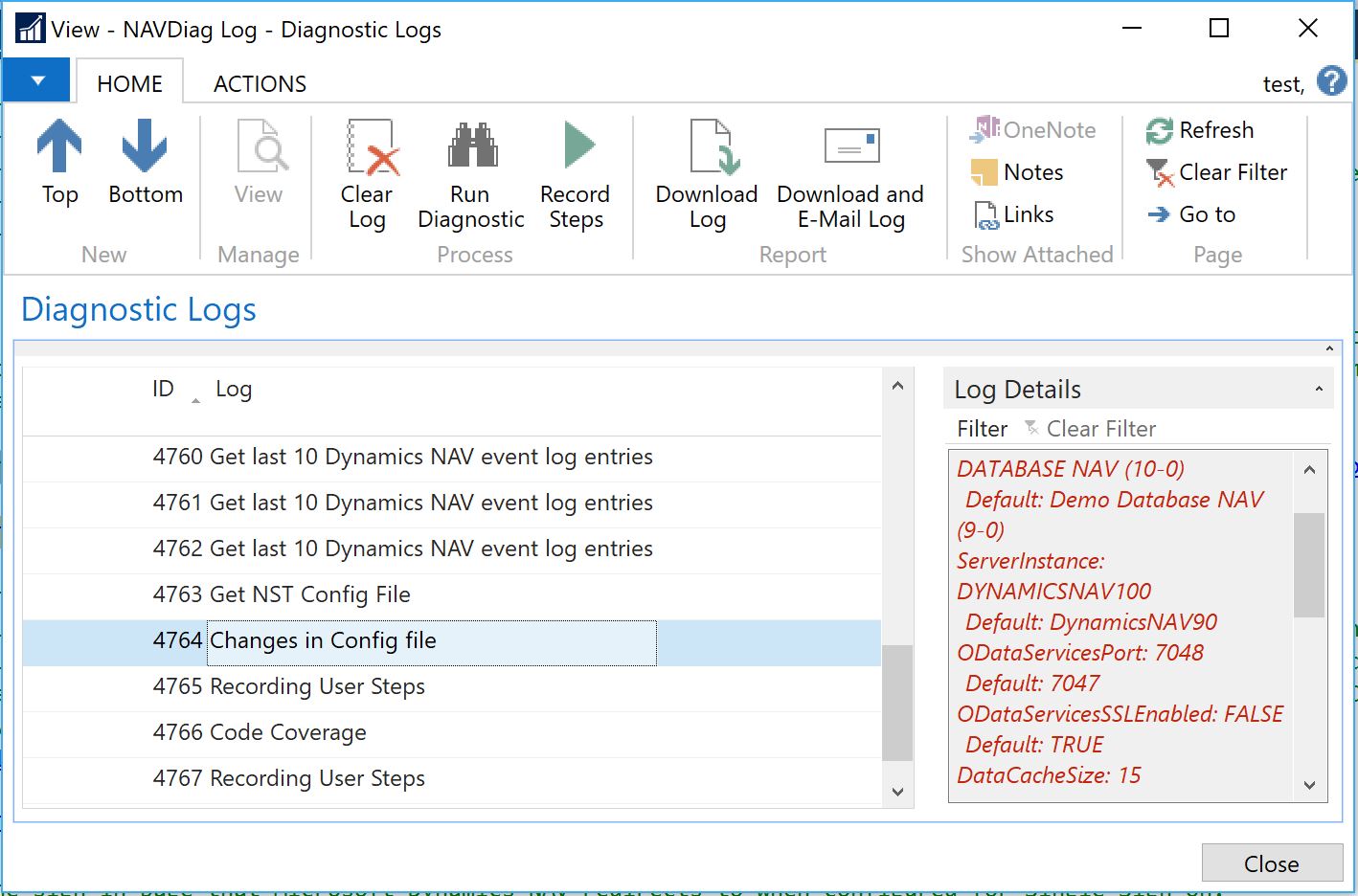
Task: Start Record Steps play icon
Action: (x=577, y=146)
